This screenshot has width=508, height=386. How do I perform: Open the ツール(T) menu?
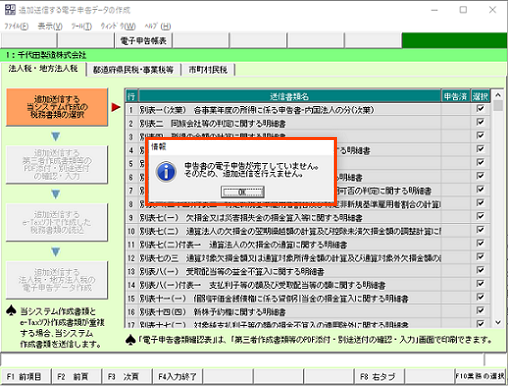[82, 26]
